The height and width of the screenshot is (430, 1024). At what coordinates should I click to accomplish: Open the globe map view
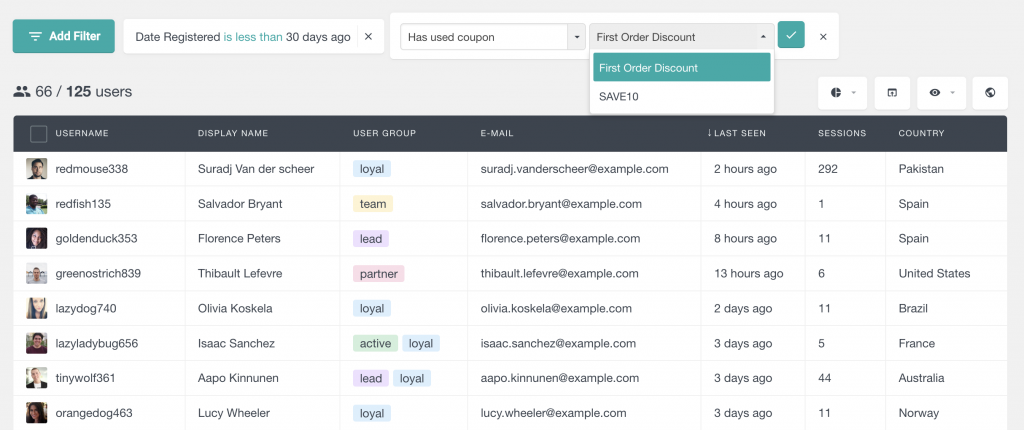[x=989, y=93]
